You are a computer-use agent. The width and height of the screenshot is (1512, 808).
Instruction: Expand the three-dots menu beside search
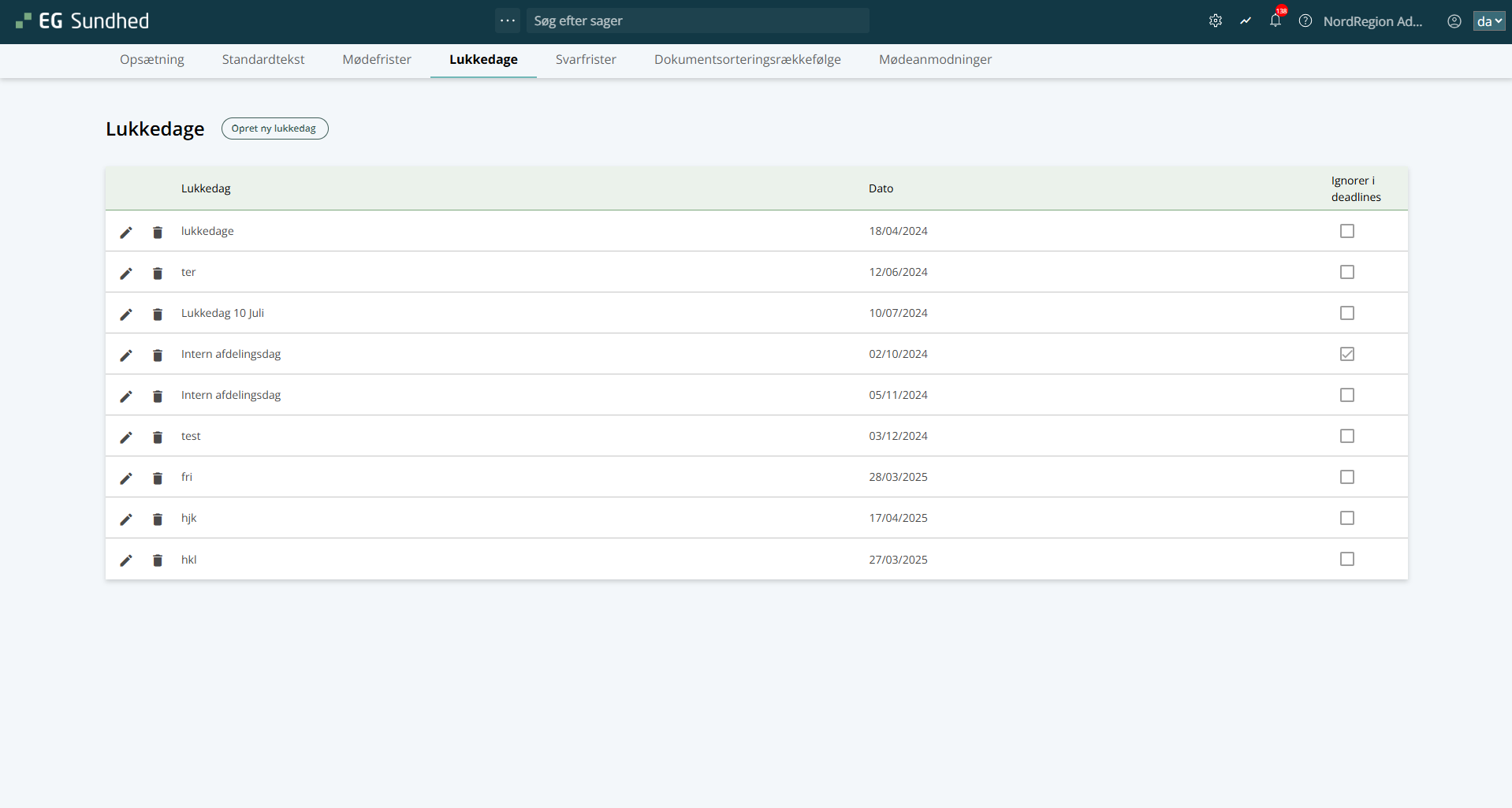coord(508,20)
